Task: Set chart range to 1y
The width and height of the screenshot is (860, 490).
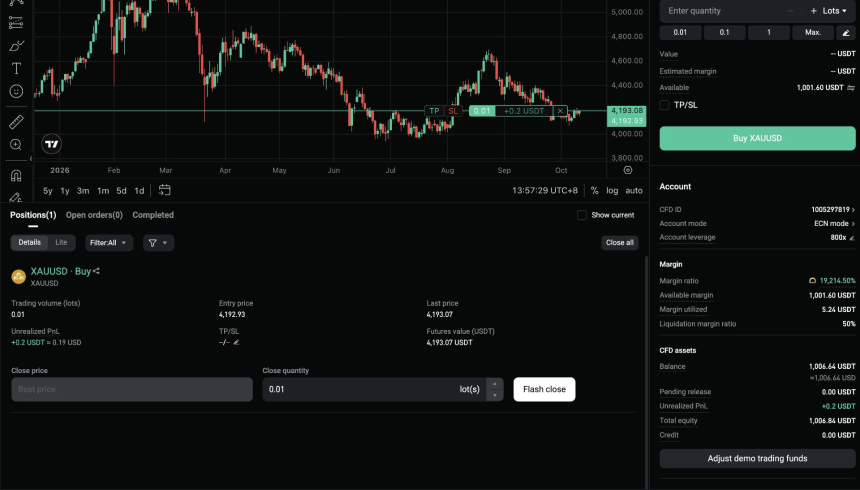Action: 65,190
